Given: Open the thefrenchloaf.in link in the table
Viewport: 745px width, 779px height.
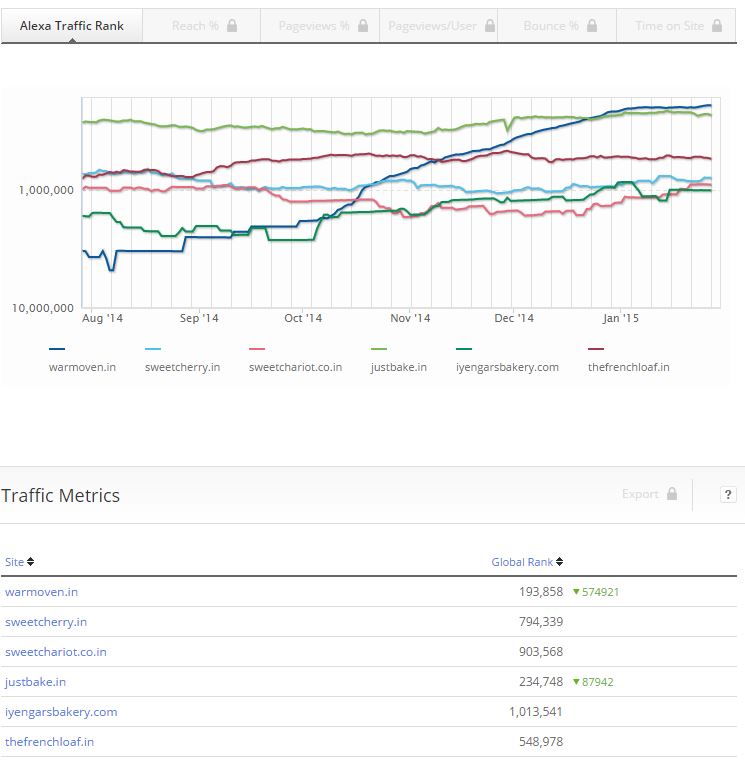Looking at the screenshot, I should [x=49, y=742].
